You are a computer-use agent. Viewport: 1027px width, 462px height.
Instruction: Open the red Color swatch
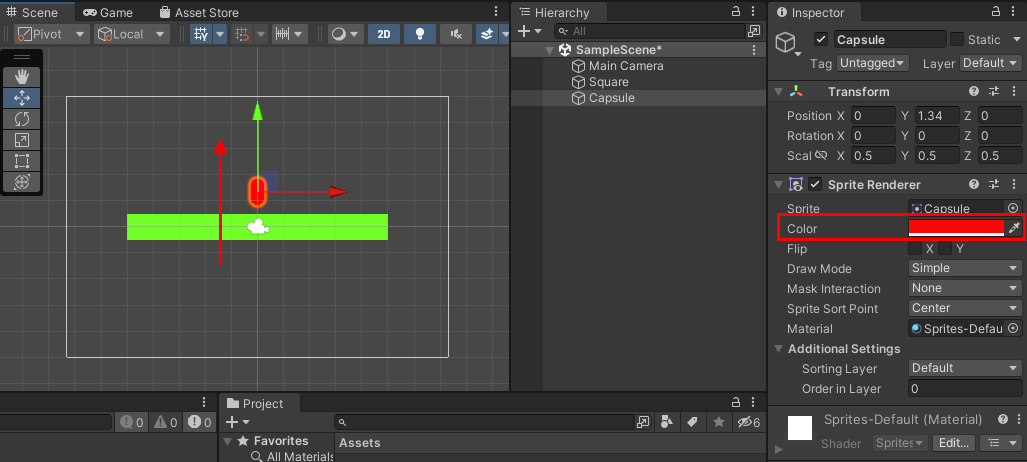(956, 229)
